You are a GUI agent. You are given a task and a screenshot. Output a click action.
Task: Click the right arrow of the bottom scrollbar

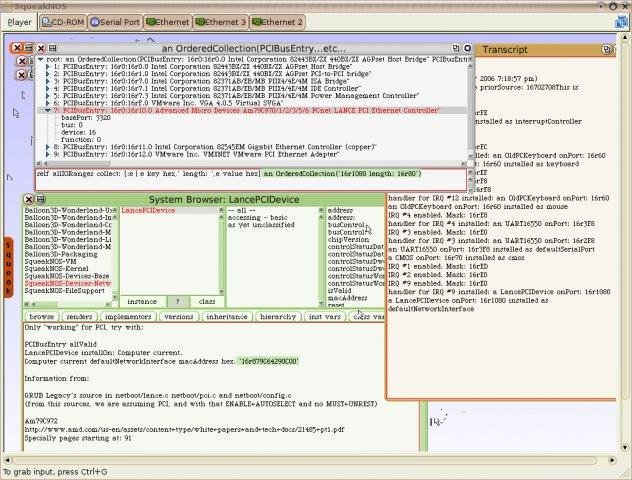[612, 460]
